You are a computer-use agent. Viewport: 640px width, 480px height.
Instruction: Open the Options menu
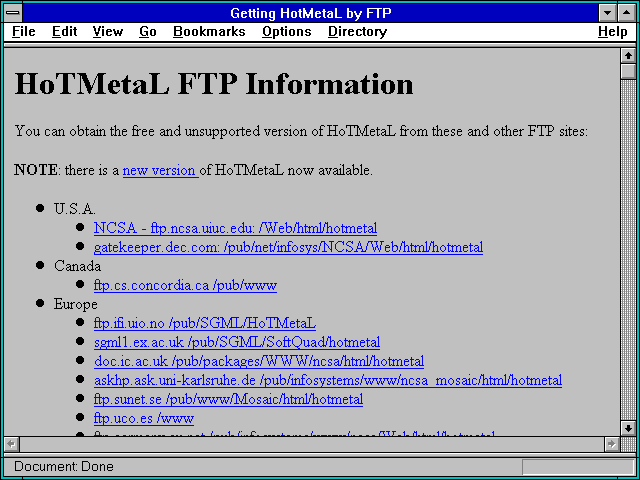[x=287, y=31]
